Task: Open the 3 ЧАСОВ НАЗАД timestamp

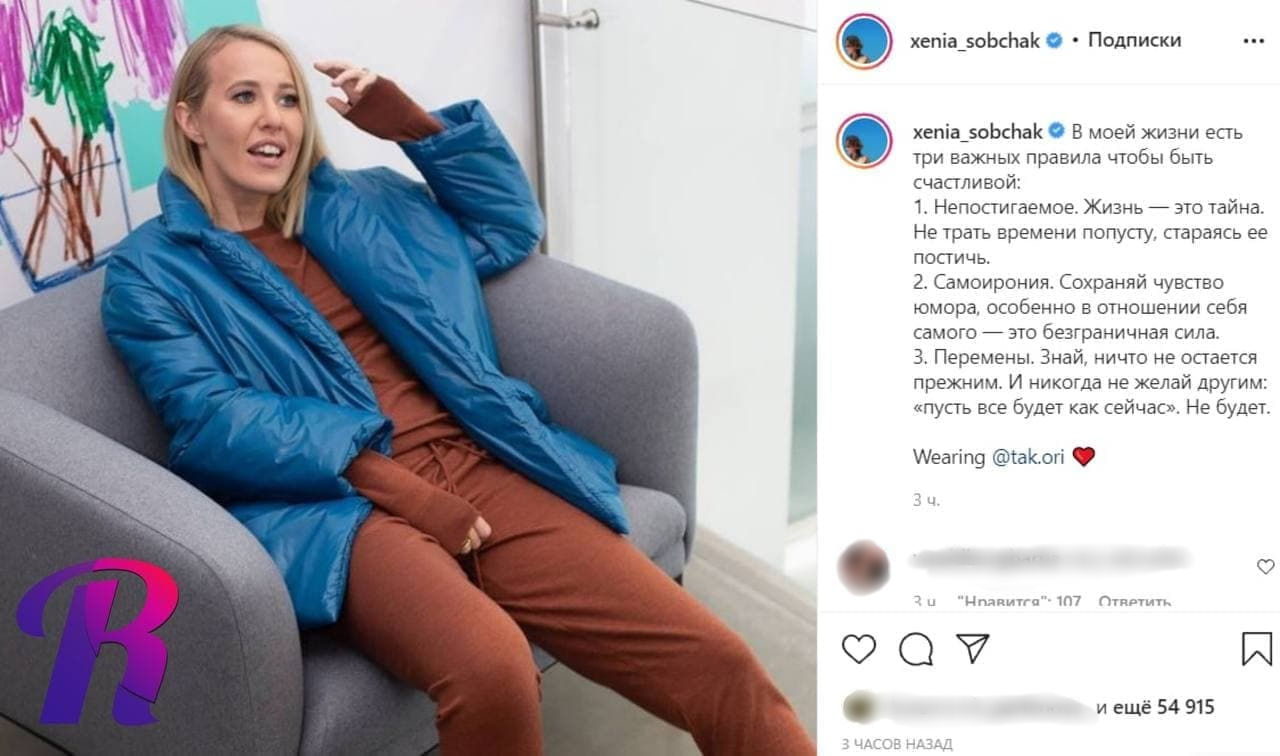Action: click(x=897, y=744)
